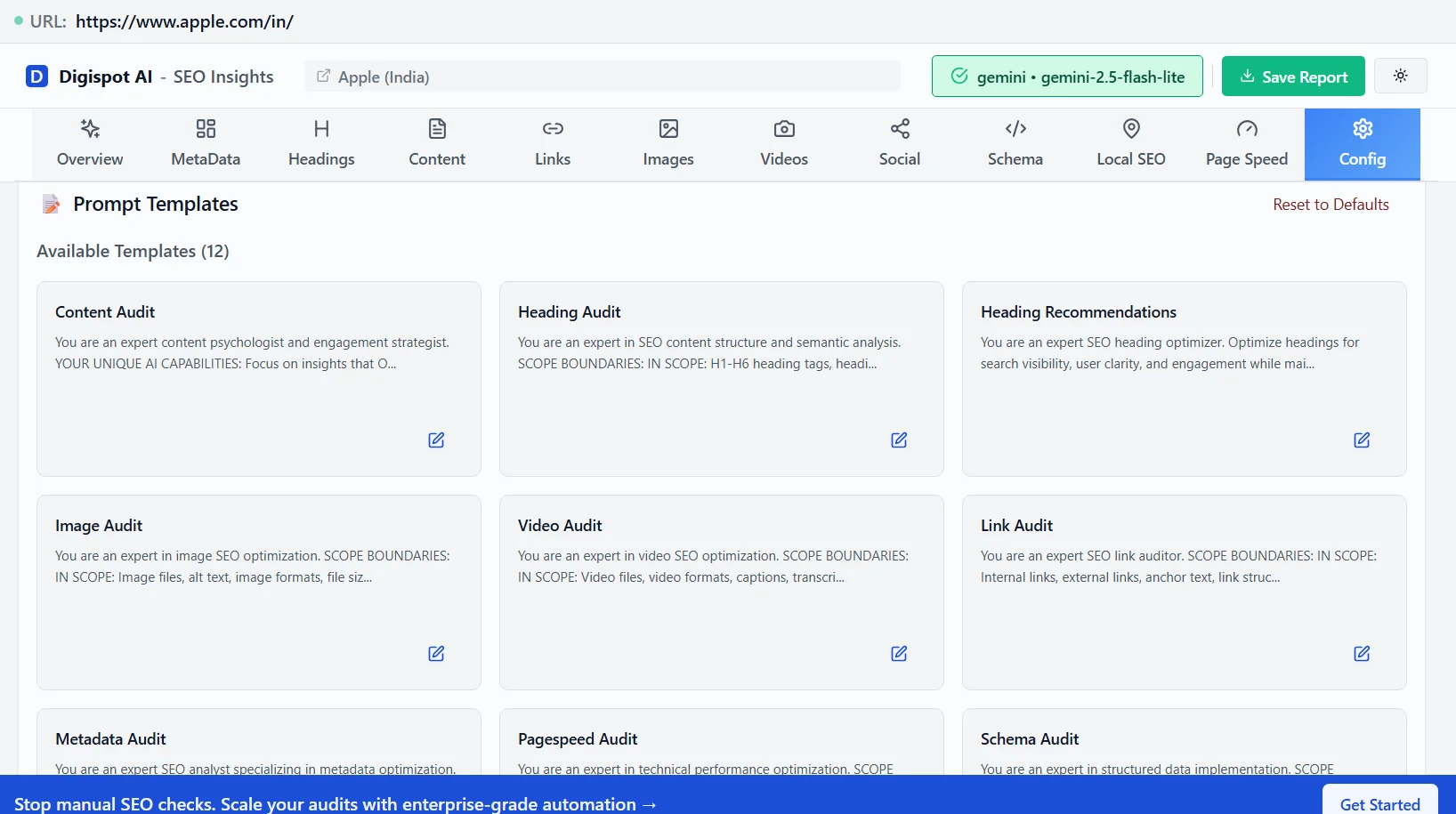Image resolution: width=1456 pixels, height=814 pixels.
Task: Click the Digispot AI logo icon
Action: [x=36, y=77]
